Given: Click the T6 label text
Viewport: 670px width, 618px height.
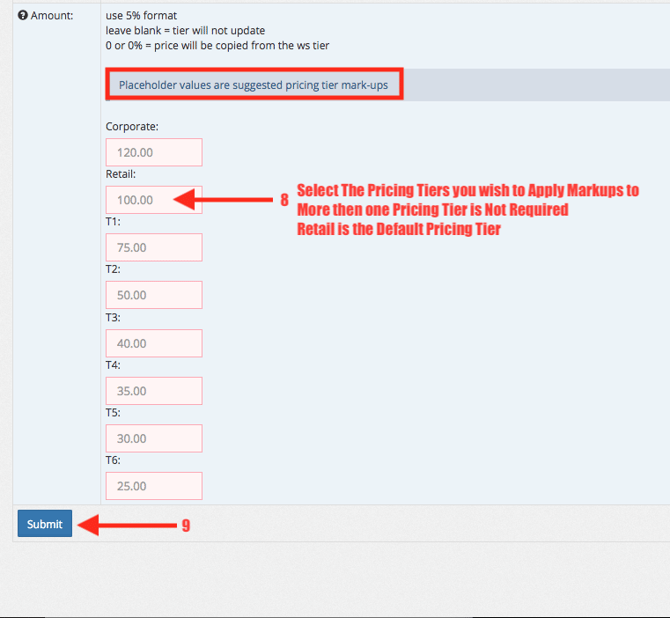Looking at the screenshot, I should 113,460.
